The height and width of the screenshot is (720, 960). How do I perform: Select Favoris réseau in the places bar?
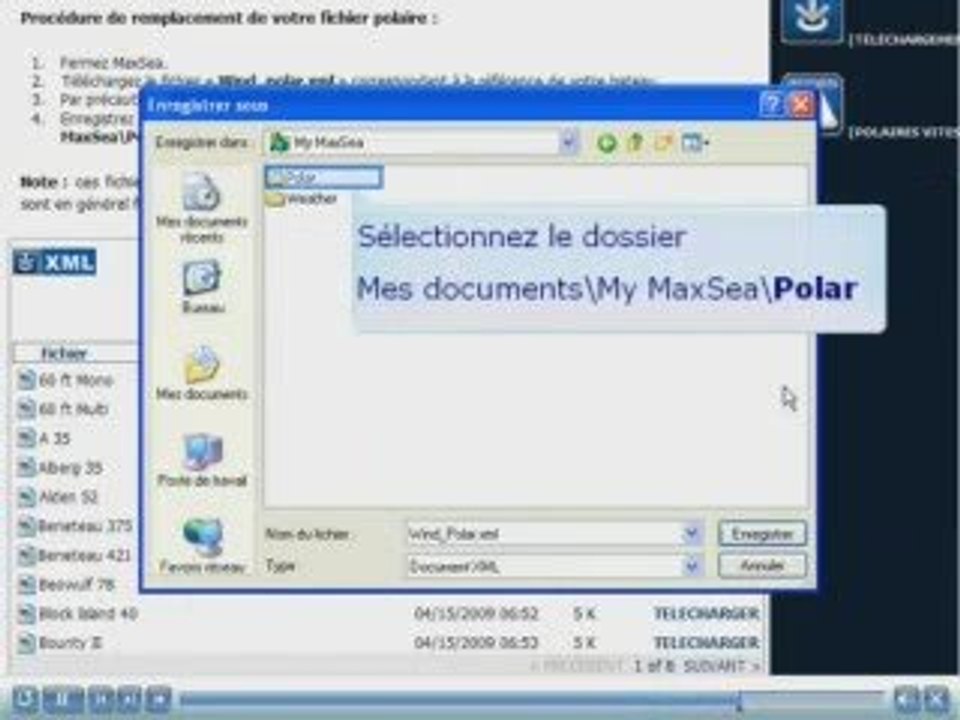(x=202, y=546)
